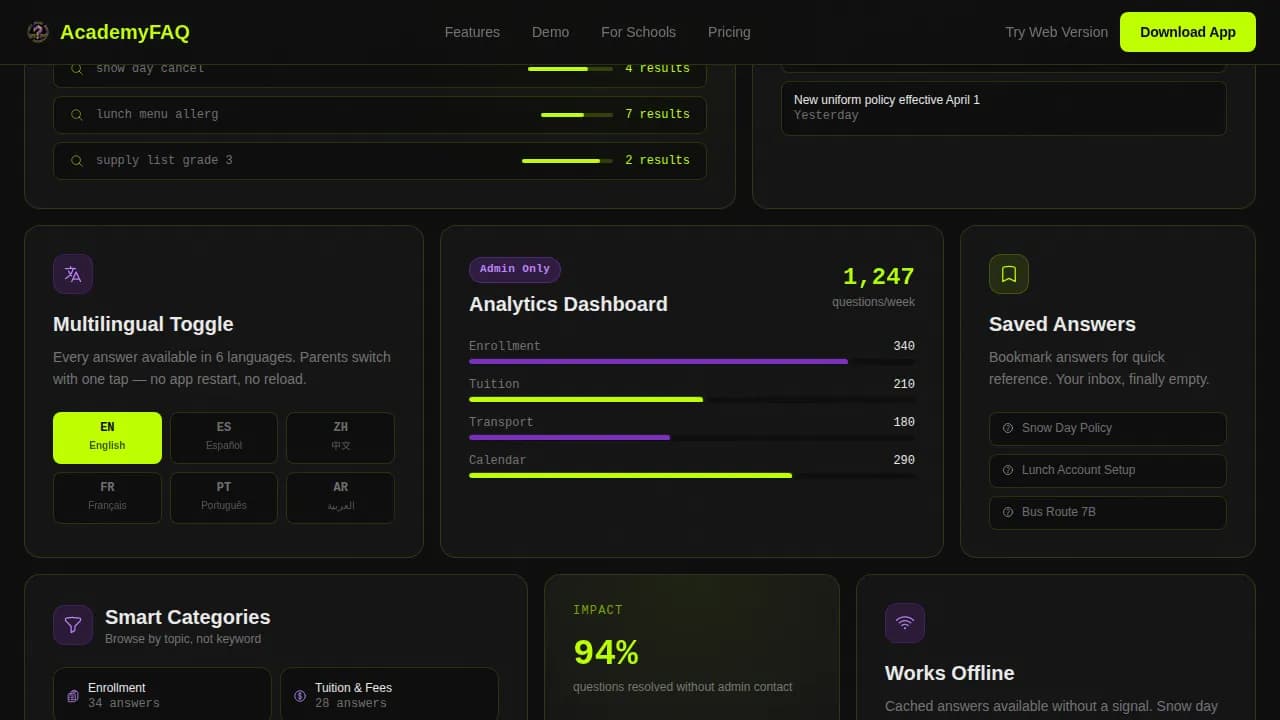Open the Snow Day Policy saved answer
The image size is (1280, 720).
coord(1108,428)
